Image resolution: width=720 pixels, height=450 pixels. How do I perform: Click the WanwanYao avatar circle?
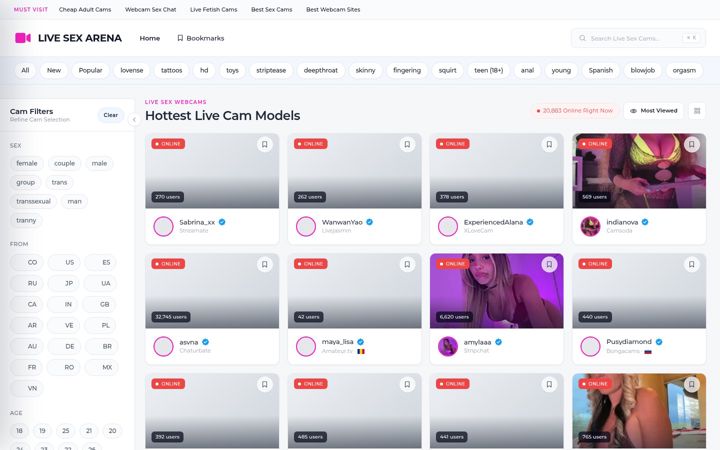[x=305, y=226]
